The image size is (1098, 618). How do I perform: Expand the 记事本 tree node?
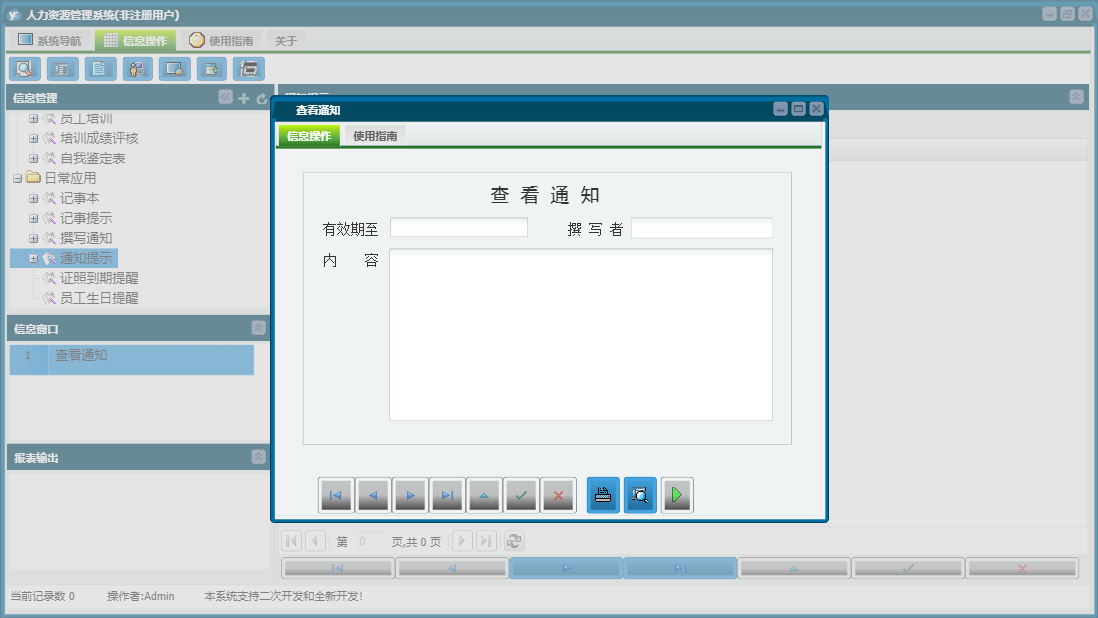(x=33, y=199)
